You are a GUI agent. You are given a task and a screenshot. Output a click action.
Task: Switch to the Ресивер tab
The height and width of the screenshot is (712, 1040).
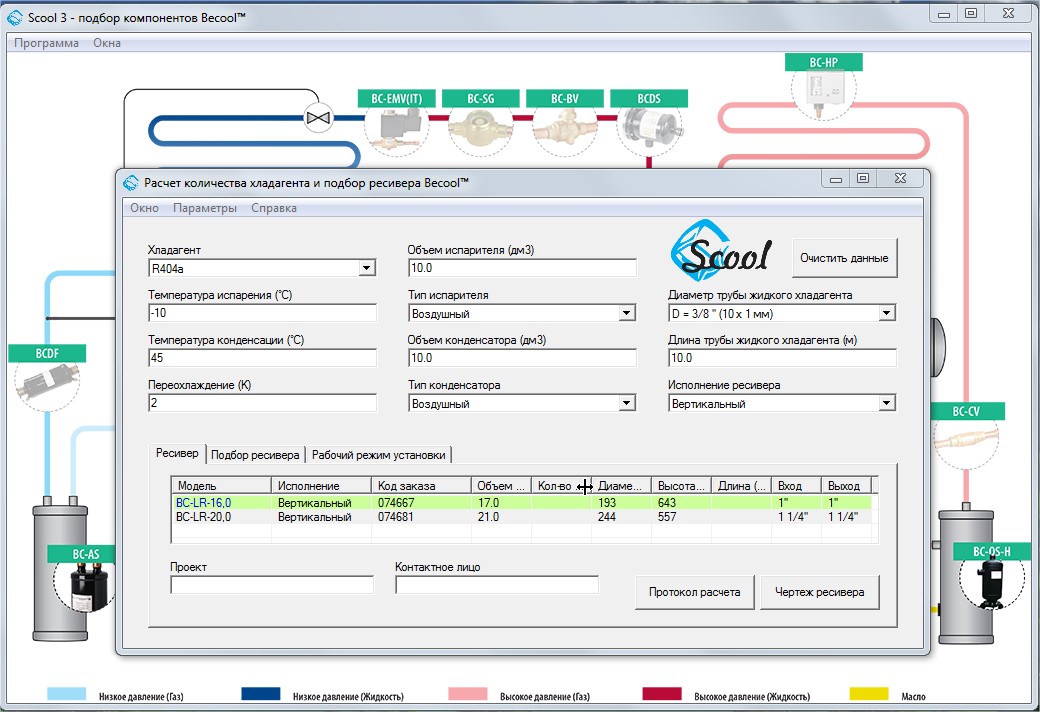tap(177, 453)
